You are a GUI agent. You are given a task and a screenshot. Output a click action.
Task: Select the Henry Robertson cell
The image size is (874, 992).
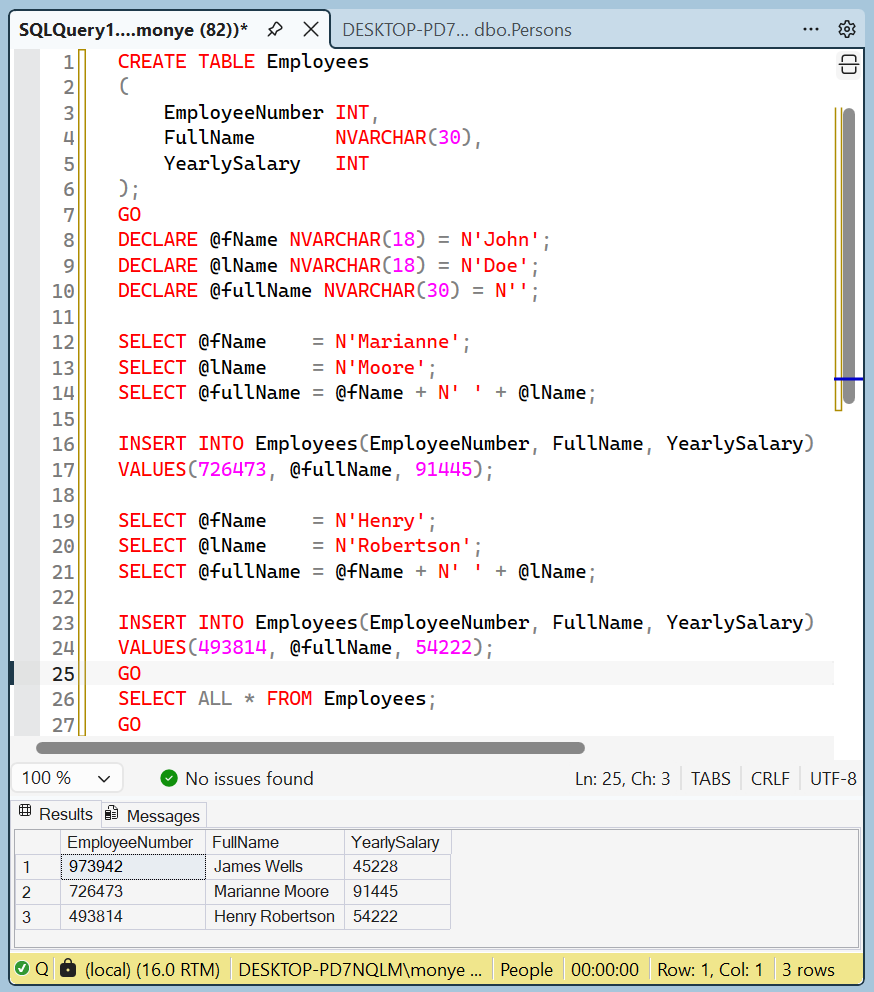(275, 916)
